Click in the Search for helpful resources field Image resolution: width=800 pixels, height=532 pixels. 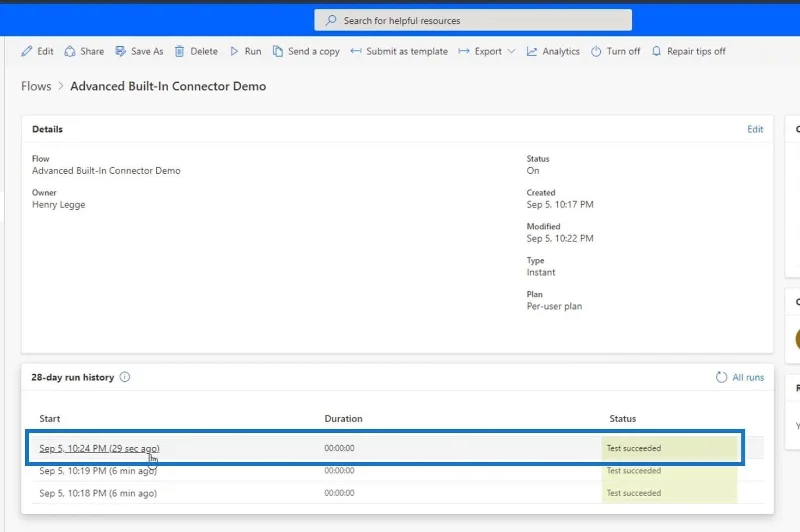click(473, 20)
